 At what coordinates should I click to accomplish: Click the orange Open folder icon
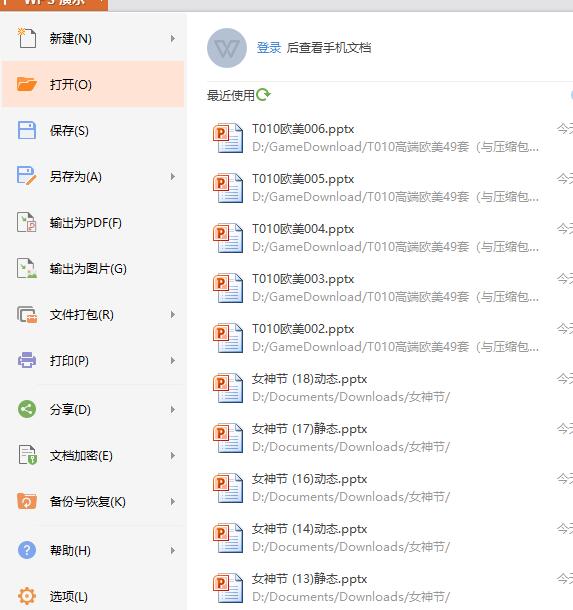coord(27,84)
